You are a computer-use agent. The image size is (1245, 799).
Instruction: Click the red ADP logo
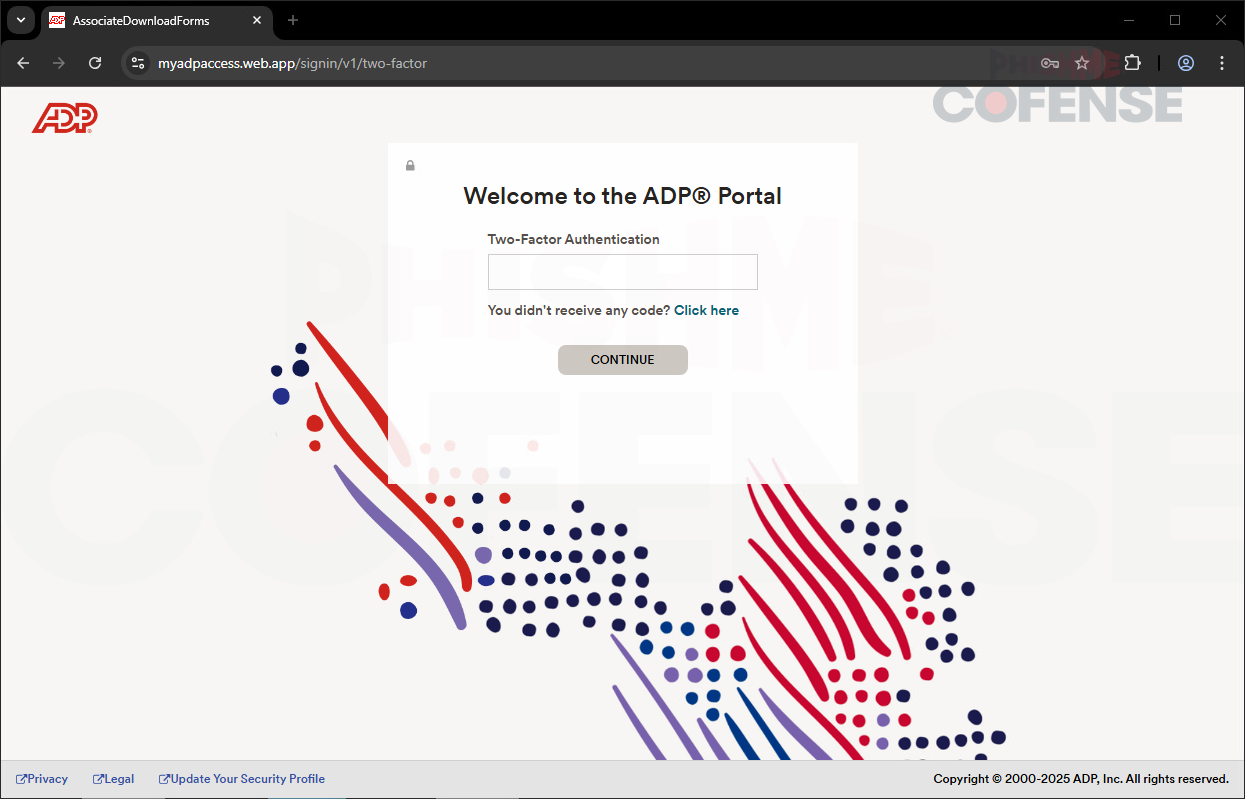tap(65, 118)
